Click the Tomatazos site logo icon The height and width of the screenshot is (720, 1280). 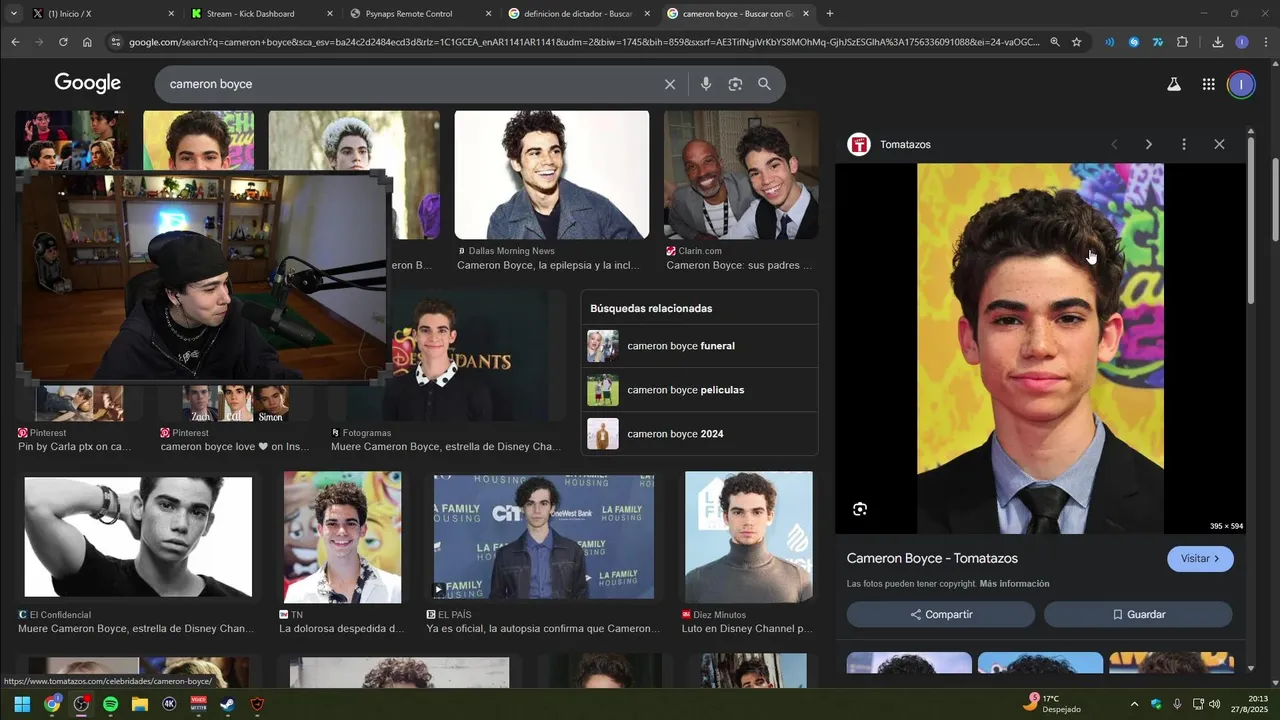[x=859, y=144]
